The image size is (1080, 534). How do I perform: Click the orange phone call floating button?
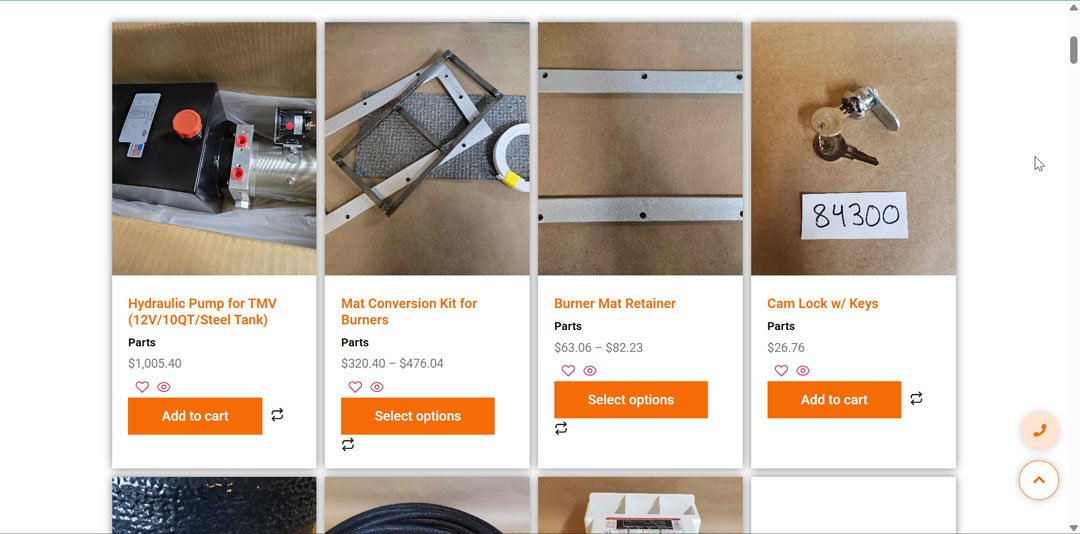coord(1039,431)
